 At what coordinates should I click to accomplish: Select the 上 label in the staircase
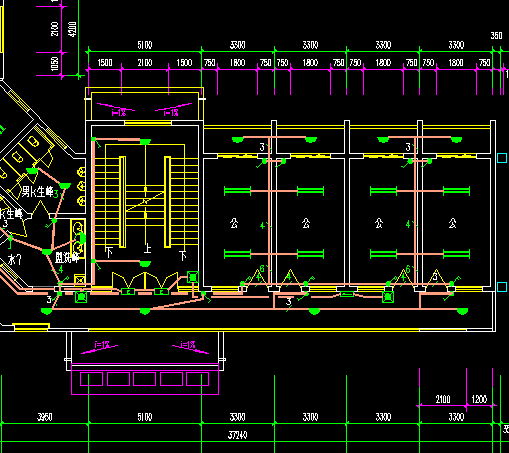click(x=148, y=248)
